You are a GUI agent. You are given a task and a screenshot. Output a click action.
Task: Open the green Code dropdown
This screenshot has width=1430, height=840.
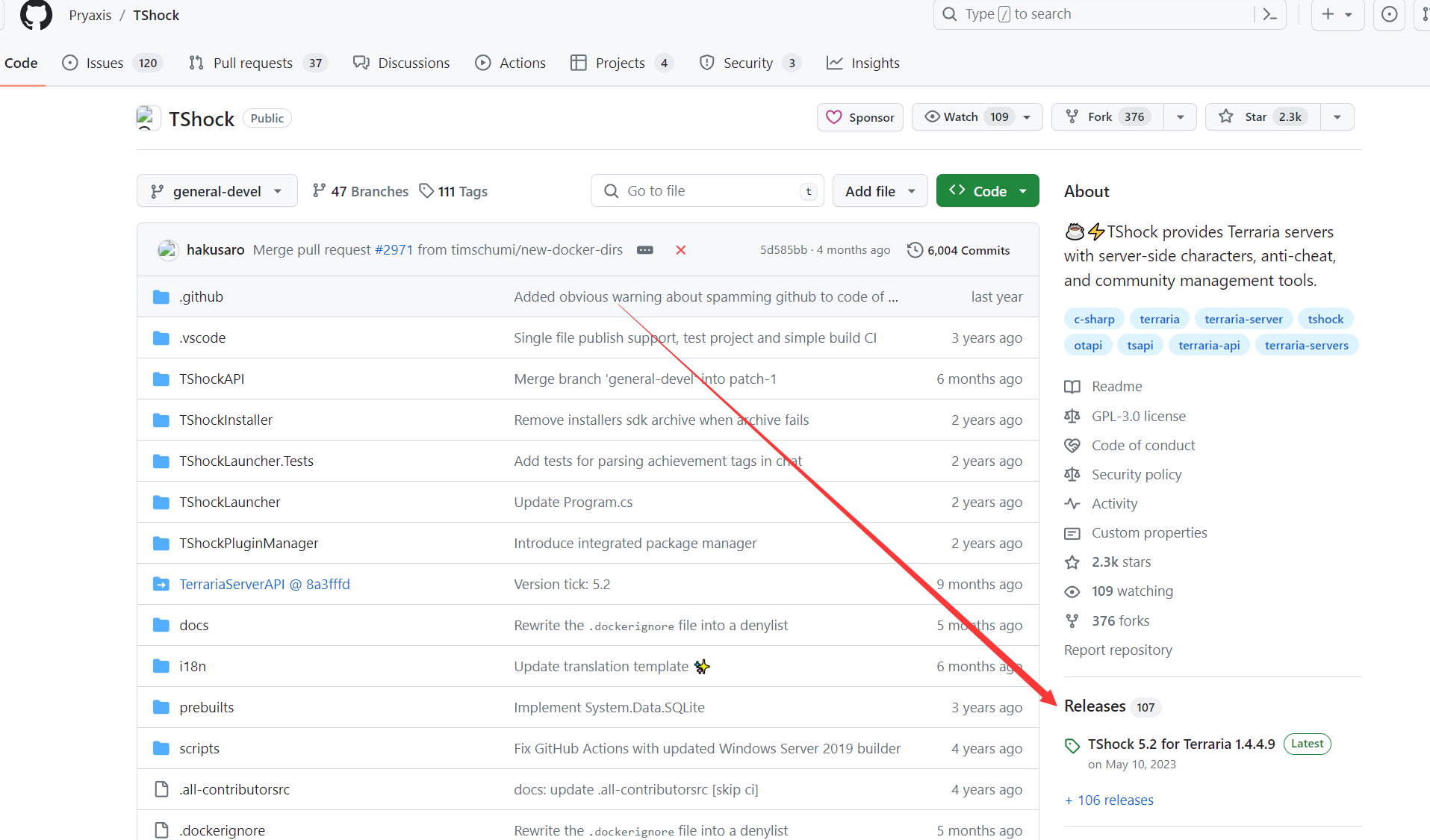click(x=987, y=191)
